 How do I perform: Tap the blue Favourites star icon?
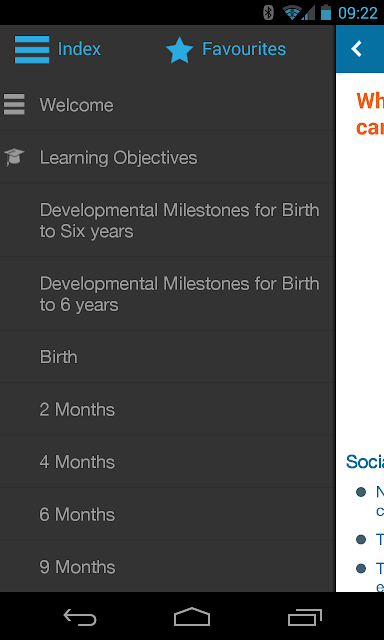click(180, 50)
